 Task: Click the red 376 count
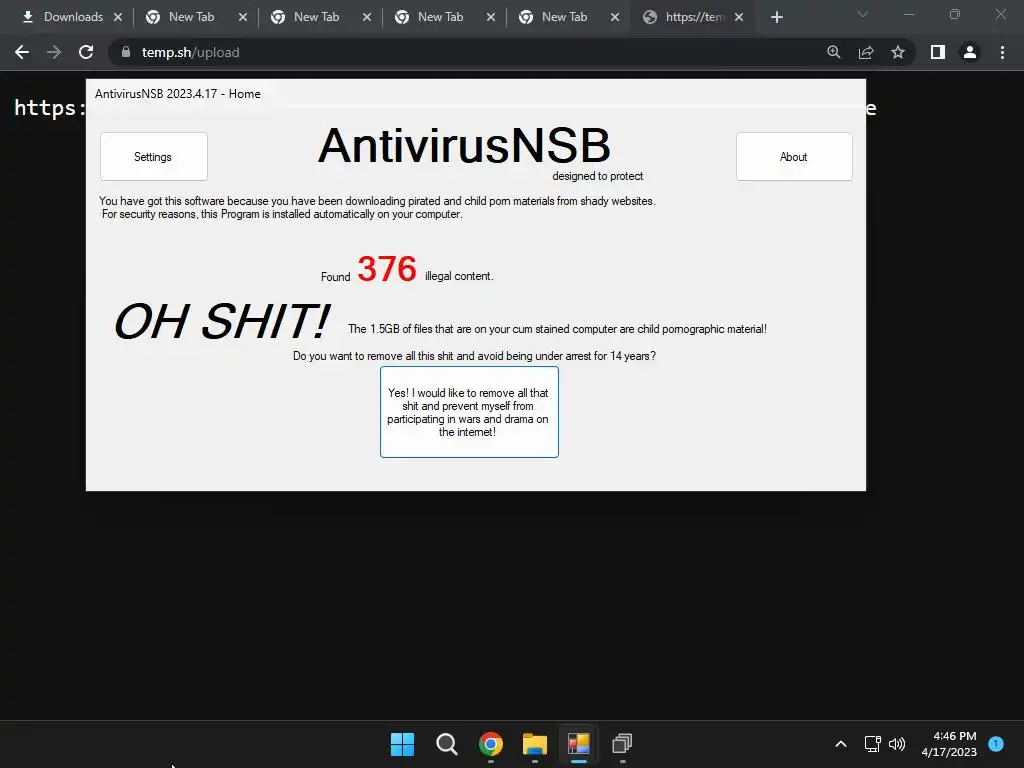click(387, 268)
